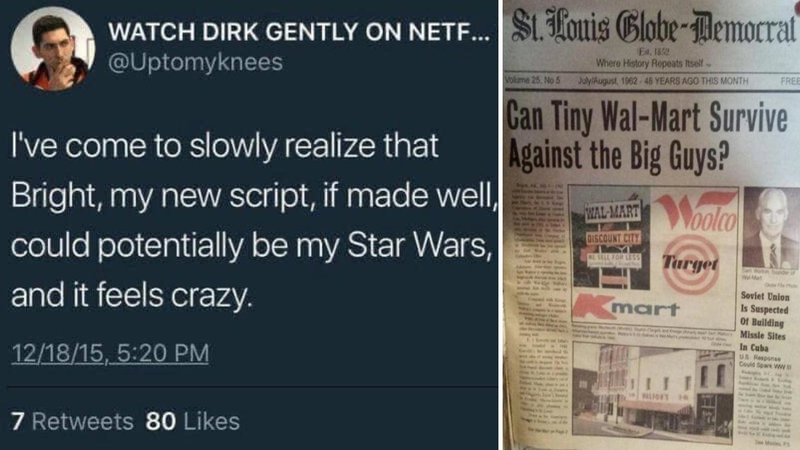Click the Kmart logo
Screen dimensions: 800x450
pyautogui.click(x=626, y=308)
